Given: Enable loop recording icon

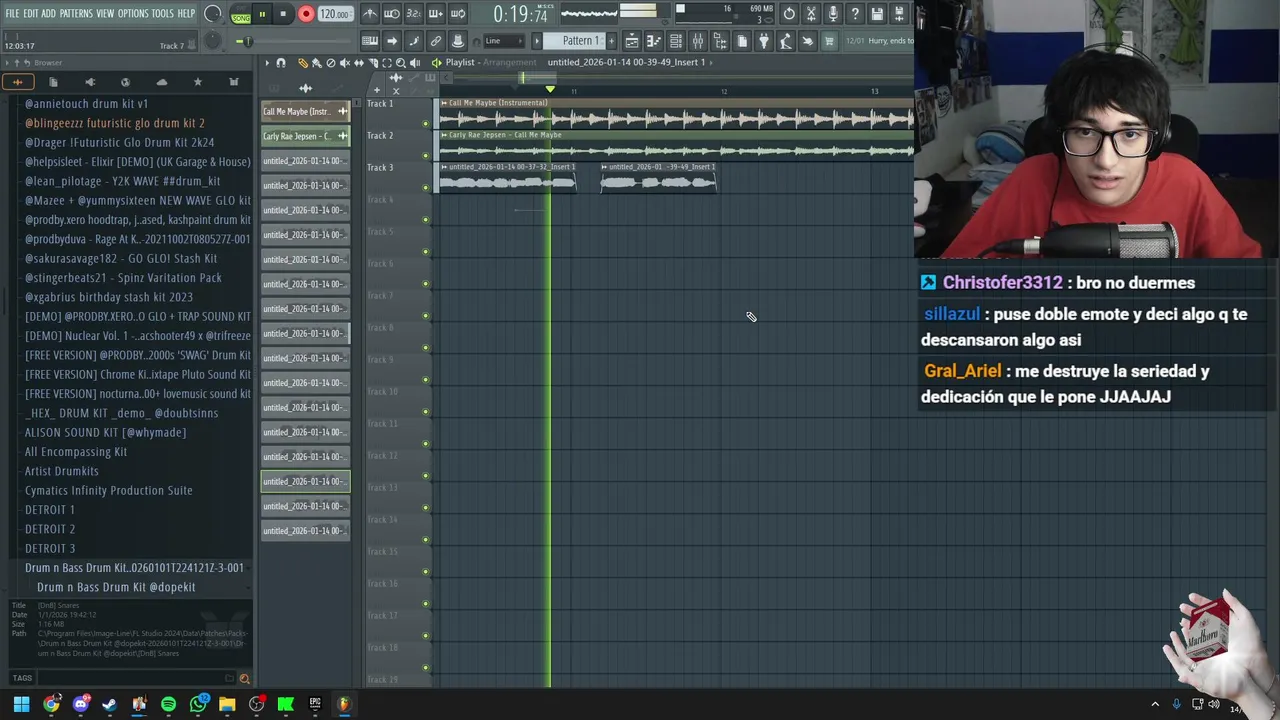Looking at the screenshot, I should point(458,14).
